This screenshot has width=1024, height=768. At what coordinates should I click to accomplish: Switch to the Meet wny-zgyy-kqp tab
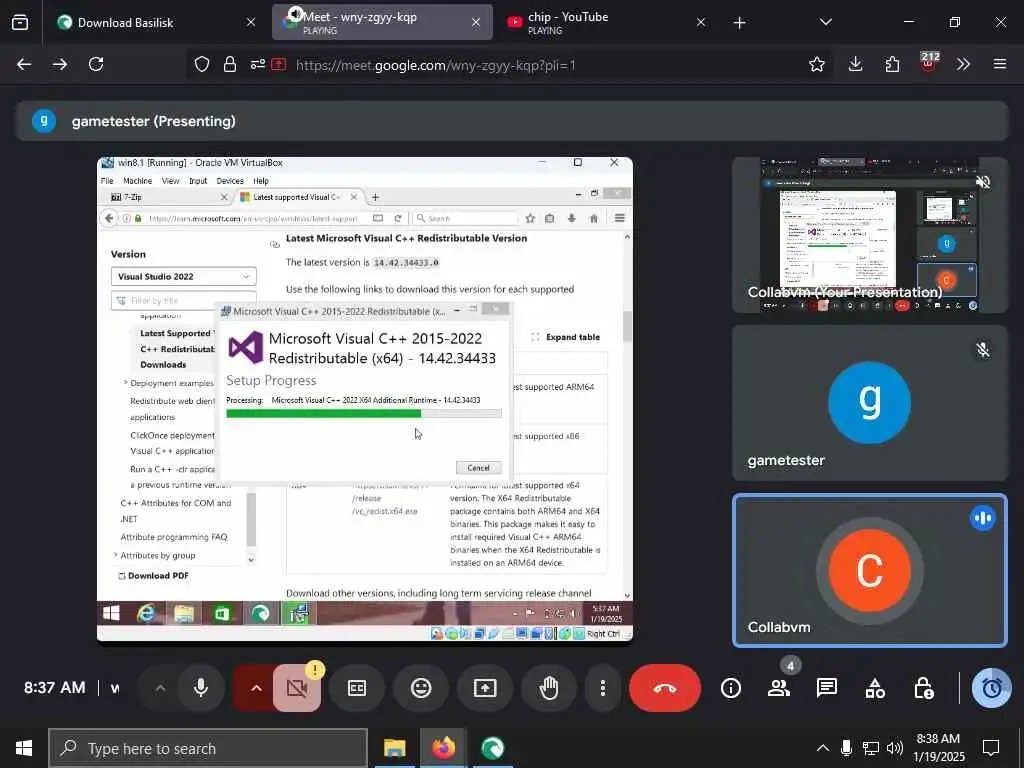[382, 23]
